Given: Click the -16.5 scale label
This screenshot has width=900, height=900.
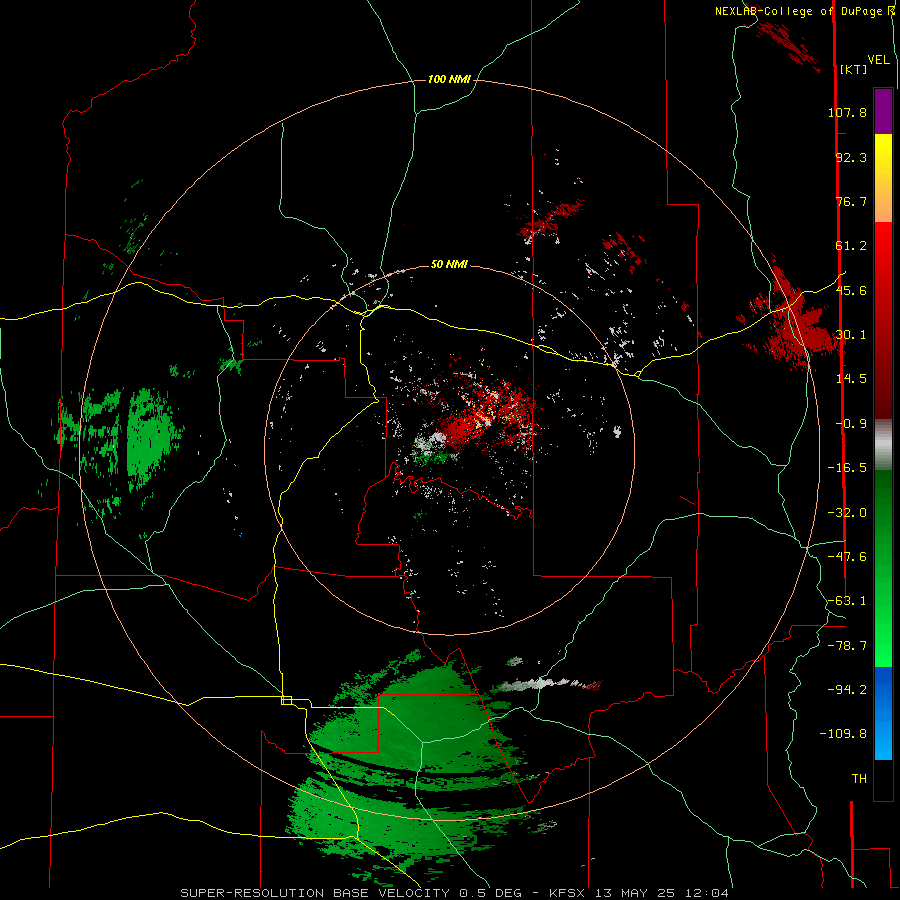Looking at the screenshot, I should click(x=847, y=468).
